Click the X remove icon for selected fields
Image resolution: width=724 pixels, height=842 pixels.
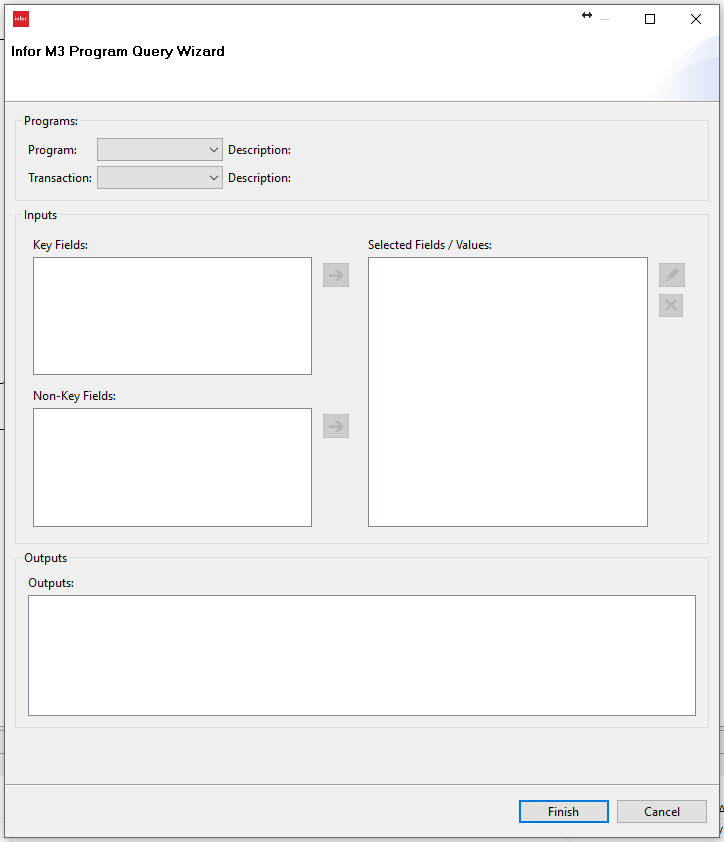(671, 306)
